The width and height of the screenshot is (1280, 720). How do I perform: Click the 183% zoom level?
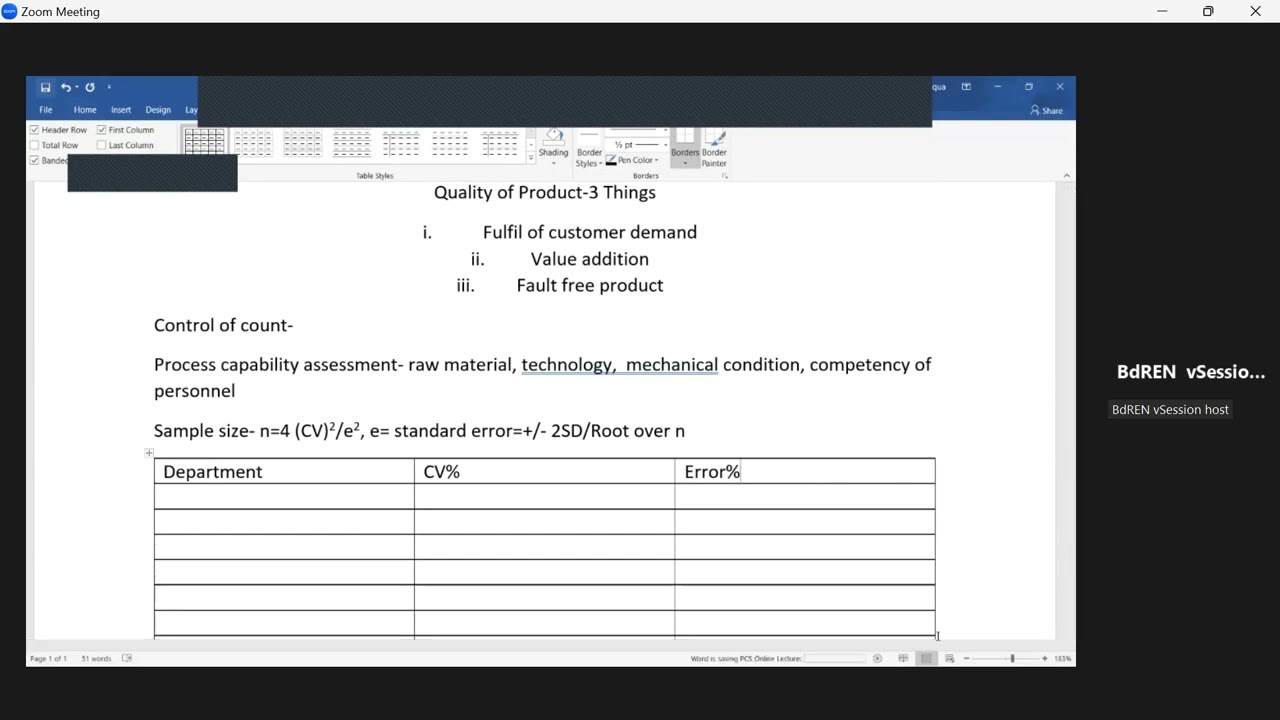[x=1062, y=658]
